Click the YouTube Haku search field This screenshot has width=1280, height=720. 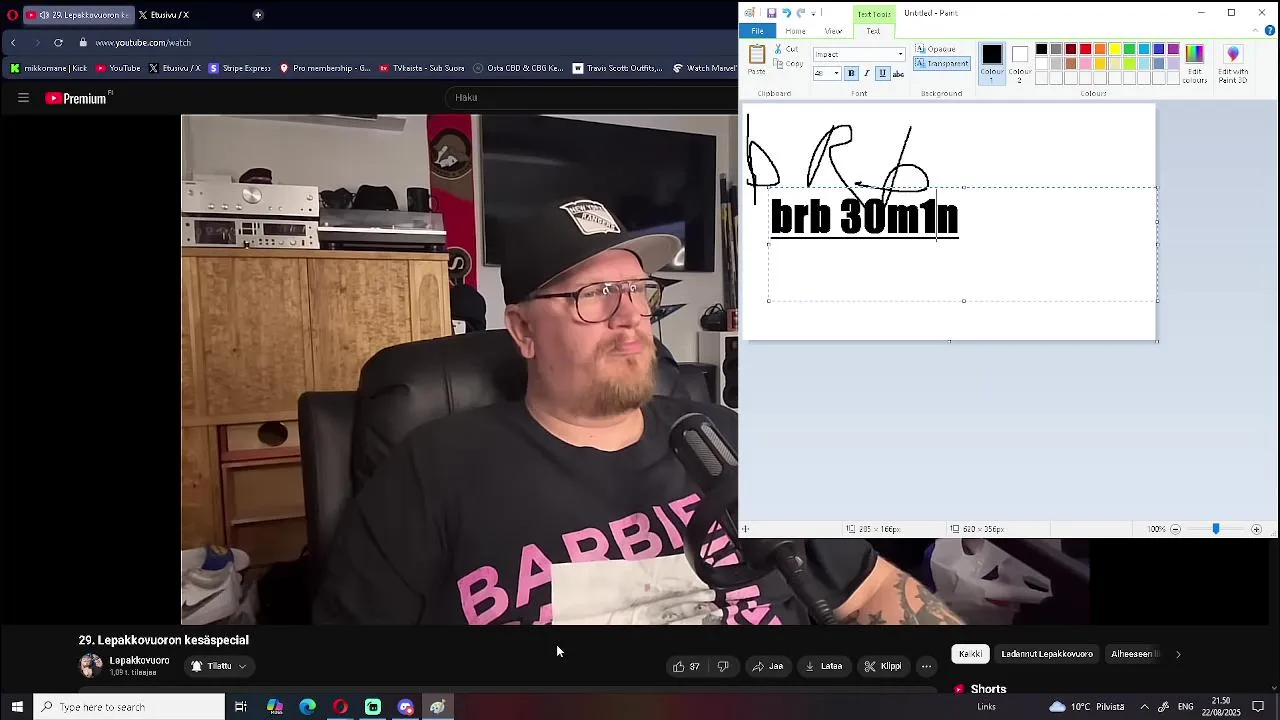pyautogui.click(x=590, y=98)
